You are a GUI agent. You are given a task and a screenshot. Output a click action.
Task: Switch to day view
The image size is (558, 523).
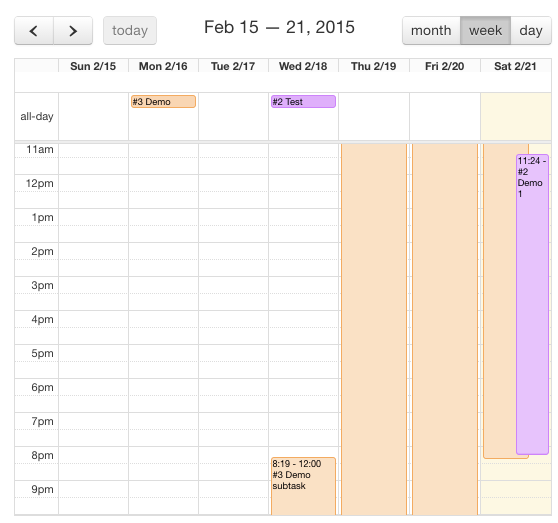pos(531,31)
